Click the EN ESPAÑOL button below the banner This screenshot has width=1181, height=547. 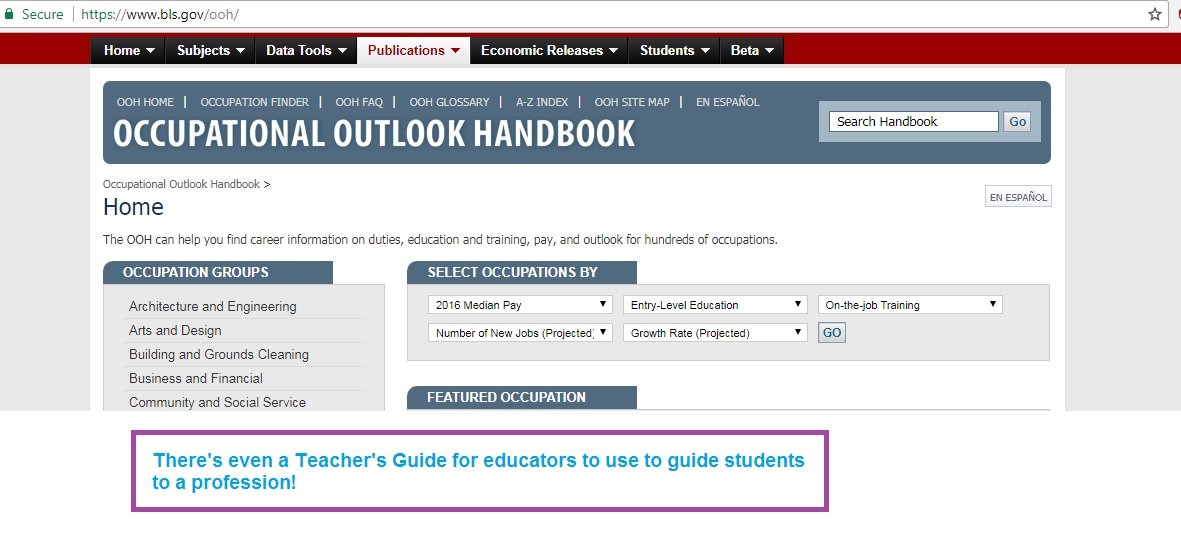pos(1018,197)
